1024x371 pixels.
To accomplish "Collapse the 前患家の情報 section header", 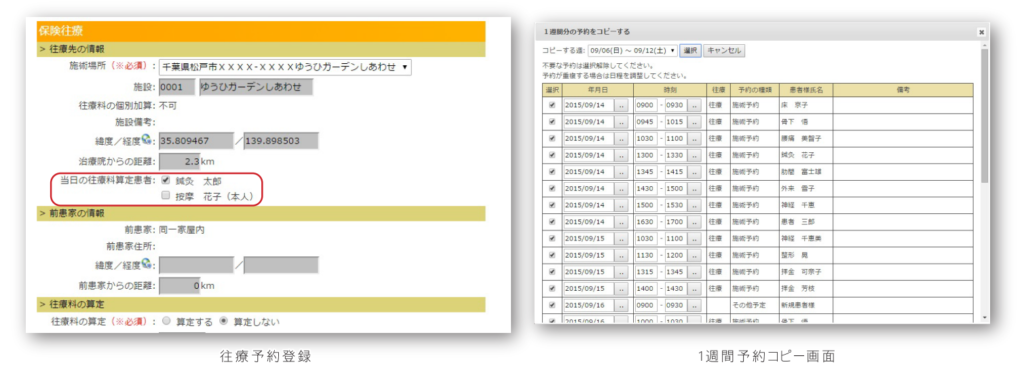I will click(261, 214).
